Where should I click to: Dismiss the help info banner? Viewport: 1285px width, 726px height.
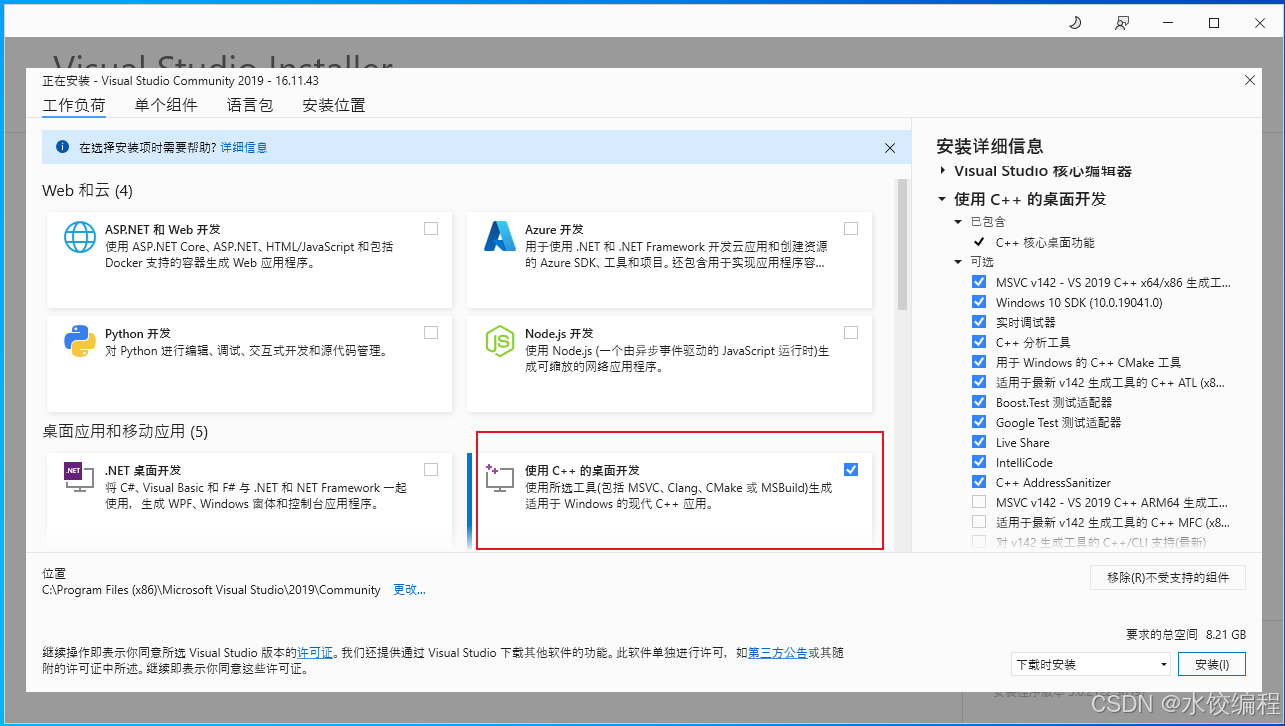coord(890,148)
